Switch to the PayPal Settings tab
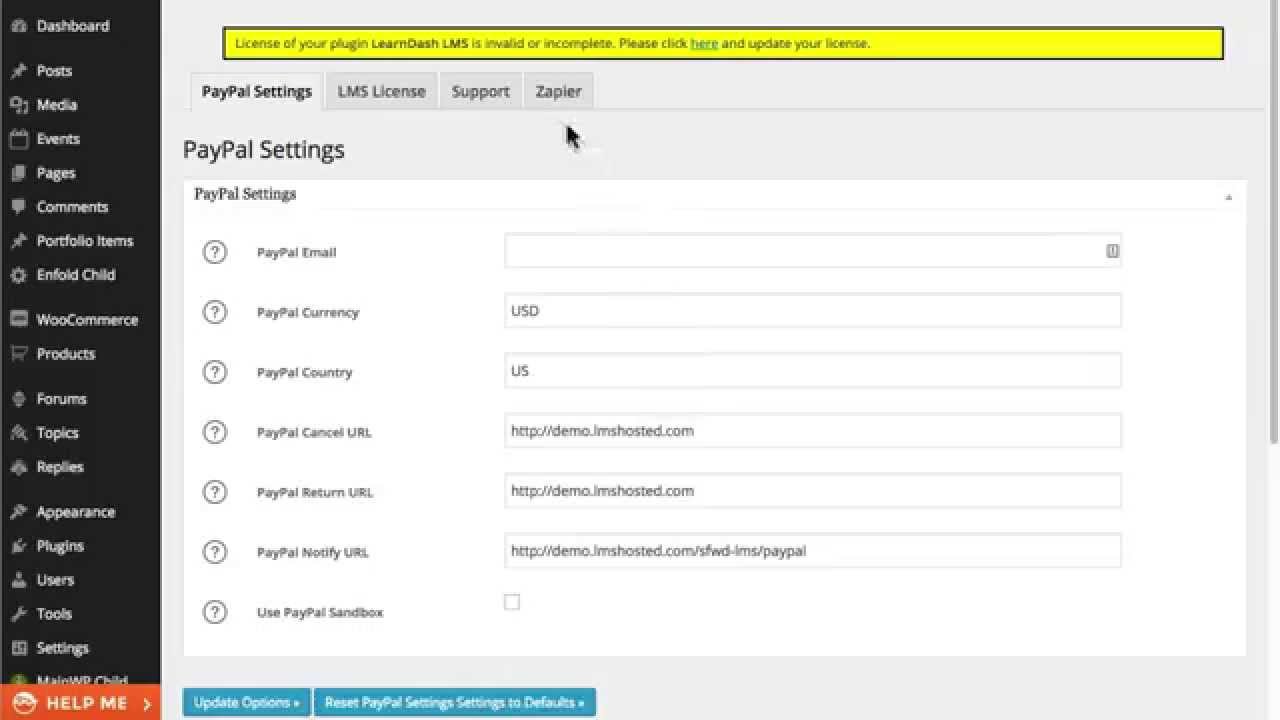The width and height of the screenshot is (1280, 720). click(257, 91)
